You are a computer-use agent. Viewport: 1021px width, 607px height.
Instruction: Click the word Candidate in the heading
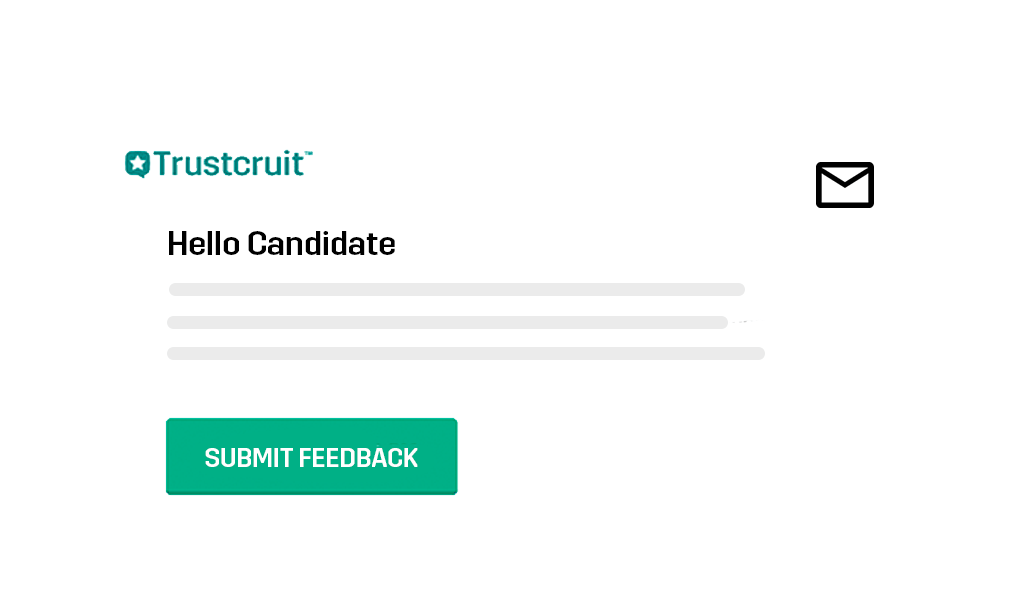(321, 244)
